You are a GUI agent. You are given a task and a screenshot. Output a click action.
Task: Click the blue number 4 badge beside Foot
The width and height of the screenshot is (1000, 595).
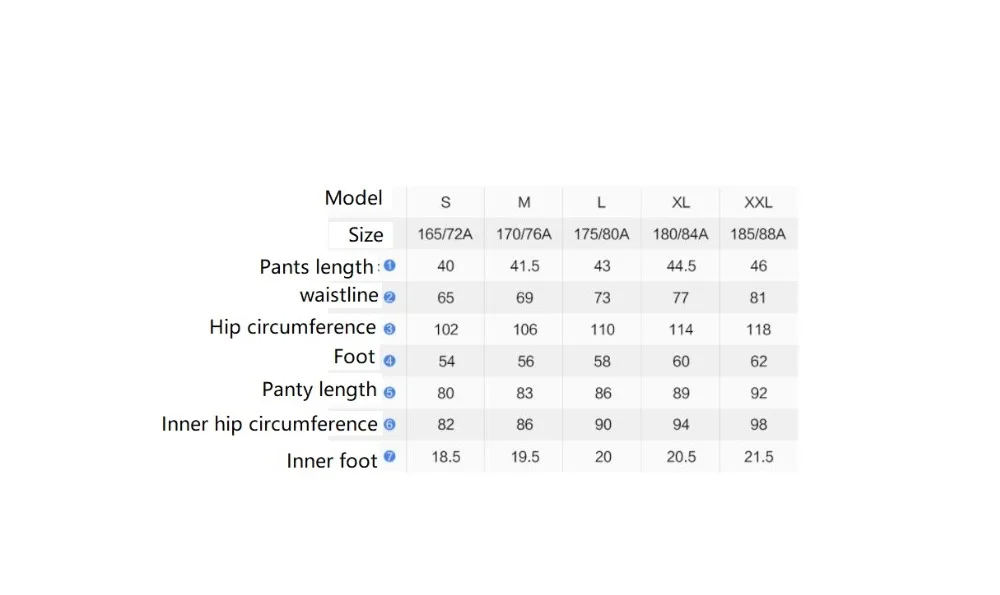[x=390, y=361]
